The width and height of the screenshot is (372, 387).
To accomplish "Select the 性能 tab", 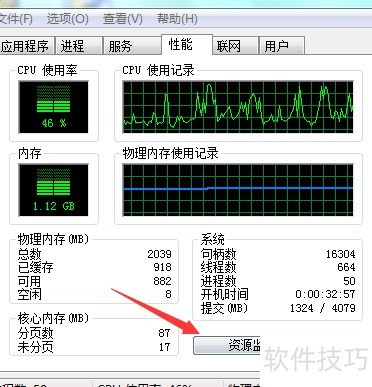I will click(186, 44).
